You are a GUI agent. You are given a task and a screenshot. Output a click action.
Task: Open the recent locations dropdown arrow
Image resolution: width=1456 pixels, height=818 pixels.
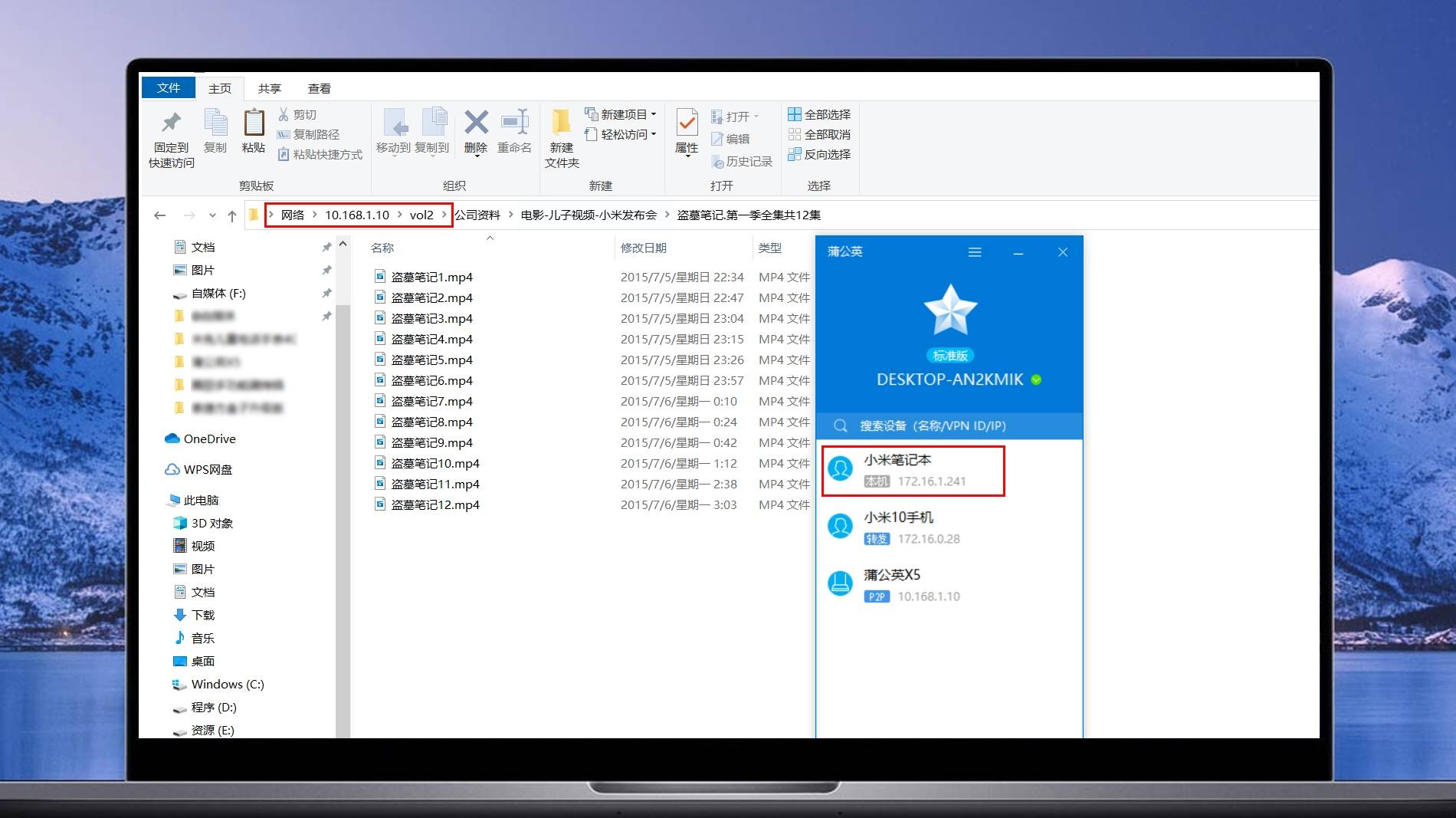(212, 215)
